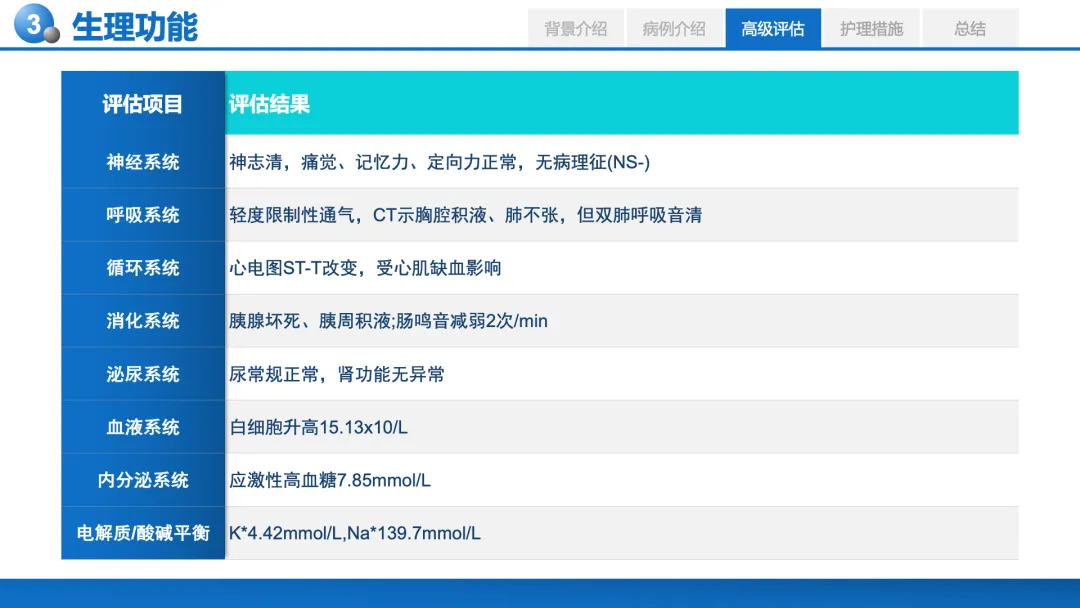This screenshot has height=608, width=1080.
Task: Click the number 3 section badge icon
Action: pyautogui.click(x=36, y=24)
